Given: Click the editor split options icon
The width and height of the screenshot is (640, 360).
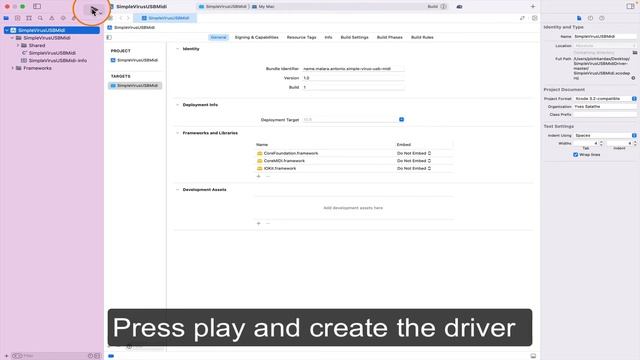Looking at the screenshot, I should click(x=522, y=18).
